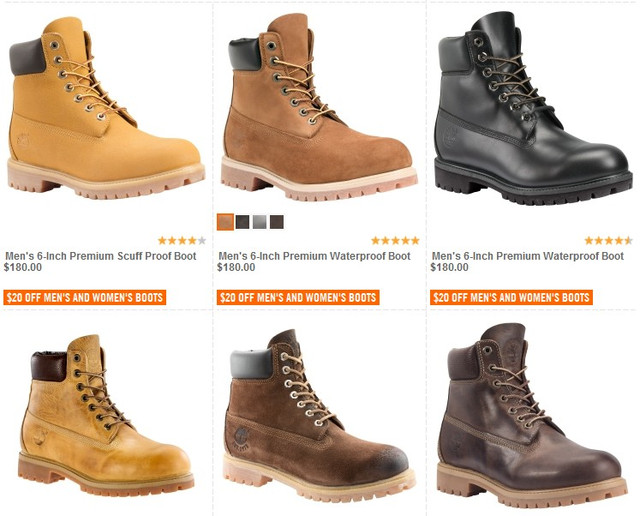Pick the black swatch beside the orange one
The image size is (640, 516).
[x=242, y=222]
